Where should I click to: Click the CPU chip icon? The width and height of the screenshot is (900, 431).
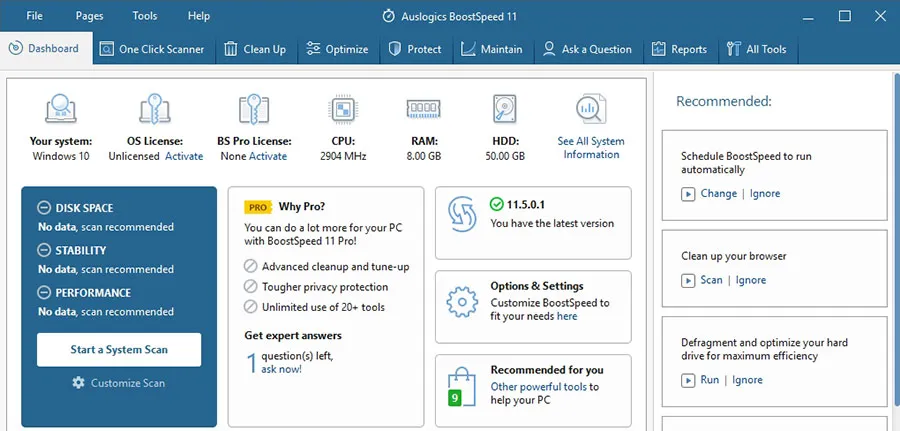pos(343,109)
